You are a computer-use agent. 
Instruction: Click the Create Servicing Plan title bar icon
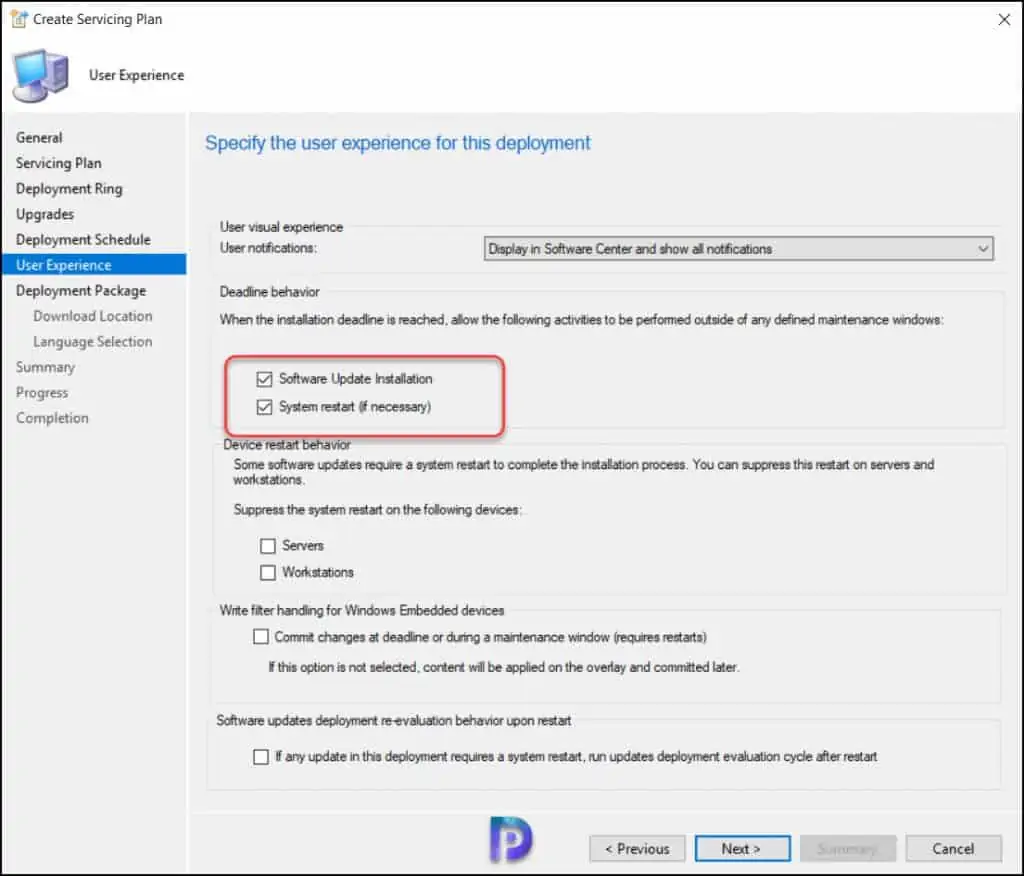tap(19, 19)
